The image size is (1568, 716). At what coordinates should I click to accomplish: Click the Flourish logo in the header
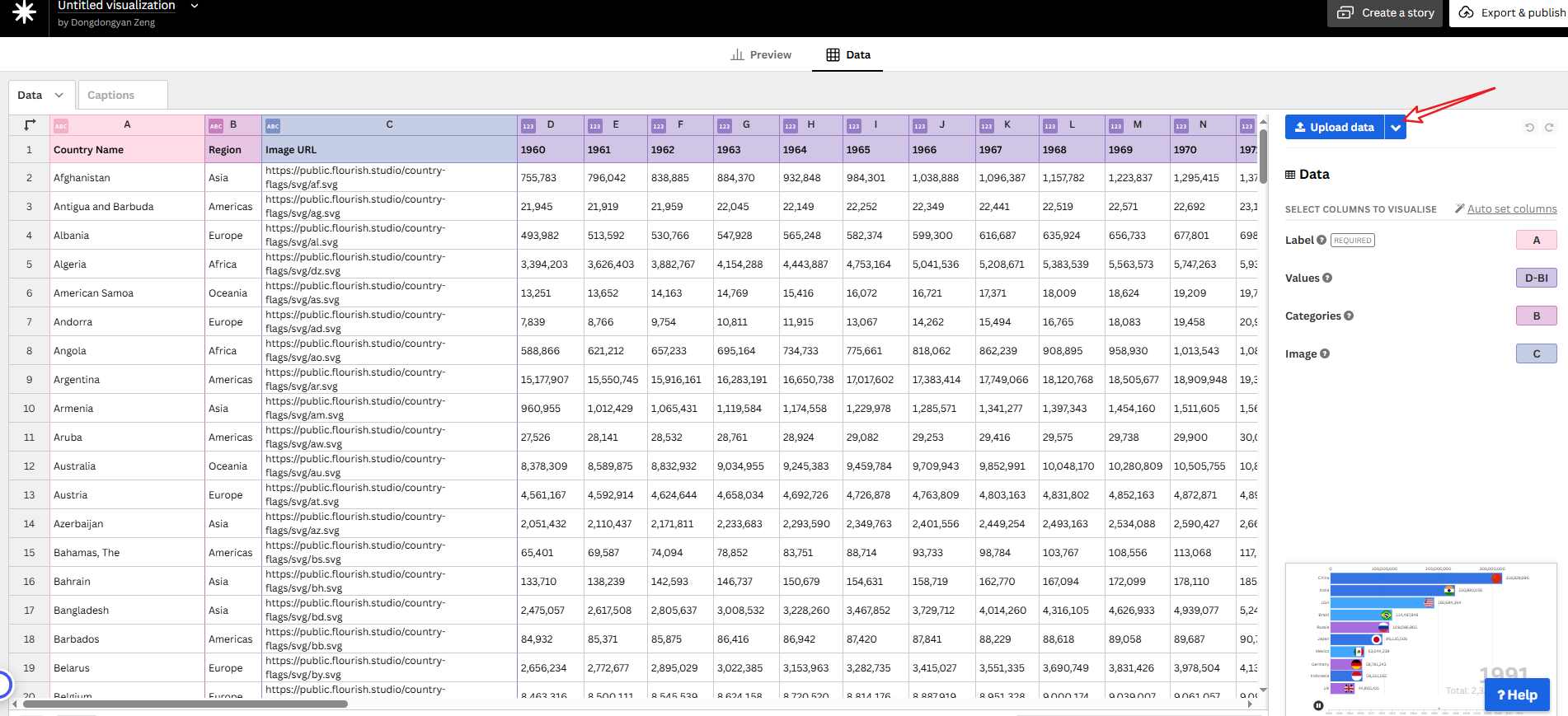25,12
